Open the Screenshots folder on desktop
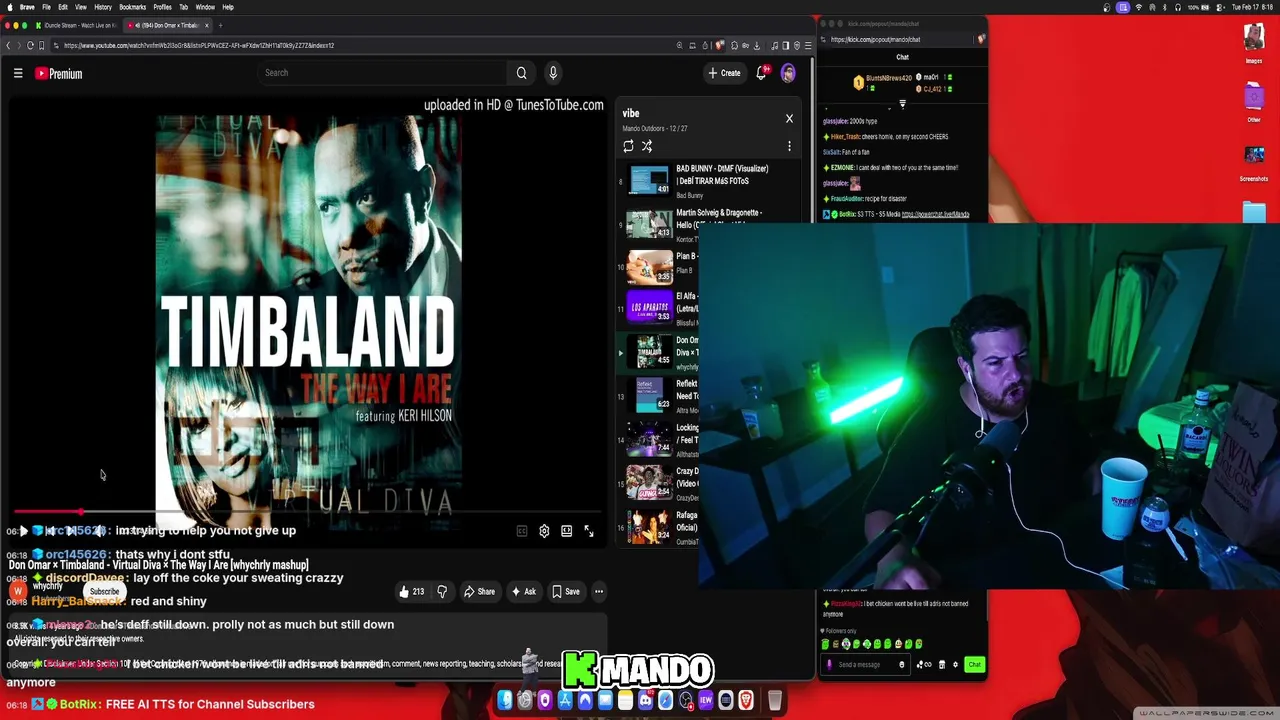The width and height of the screenshot is (1280, 720). tap(1254, 163)
